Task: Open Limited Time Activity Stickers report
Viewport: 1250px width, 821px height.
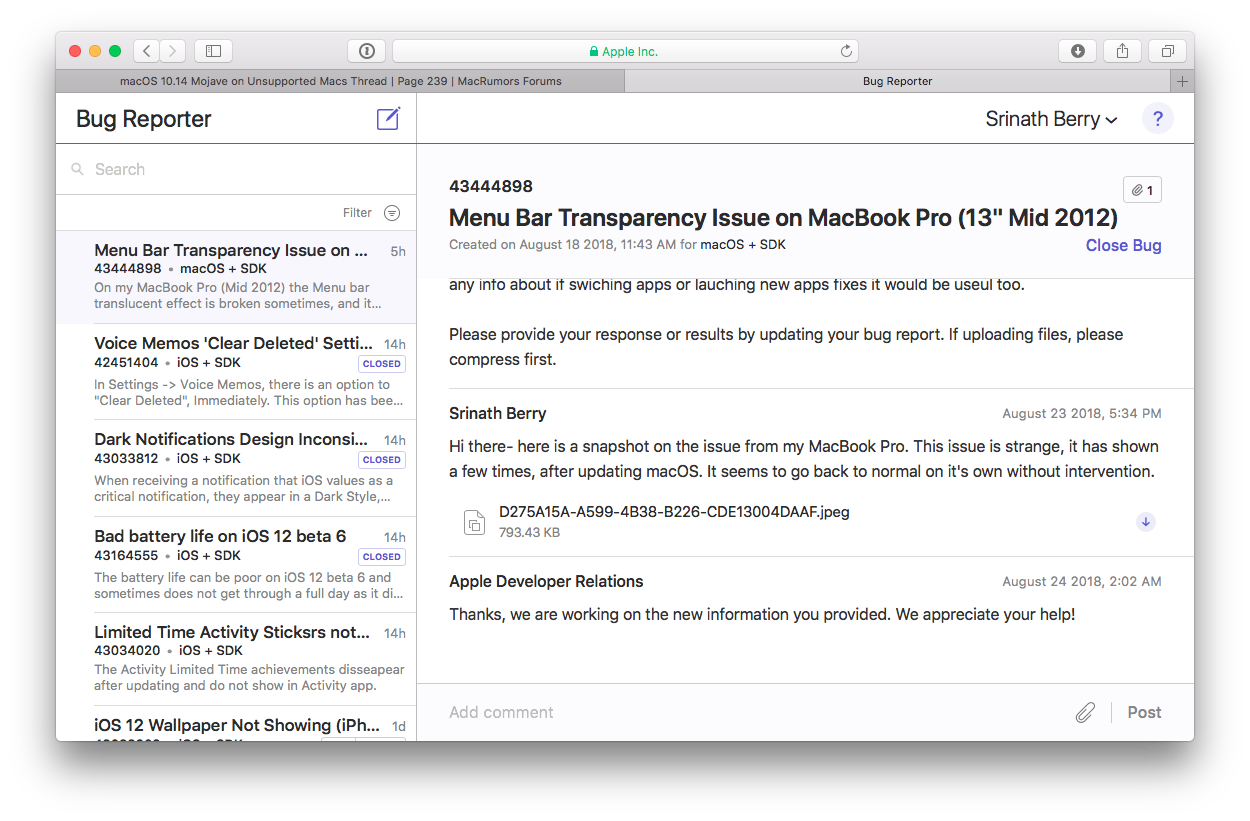Action: (236, 659)
